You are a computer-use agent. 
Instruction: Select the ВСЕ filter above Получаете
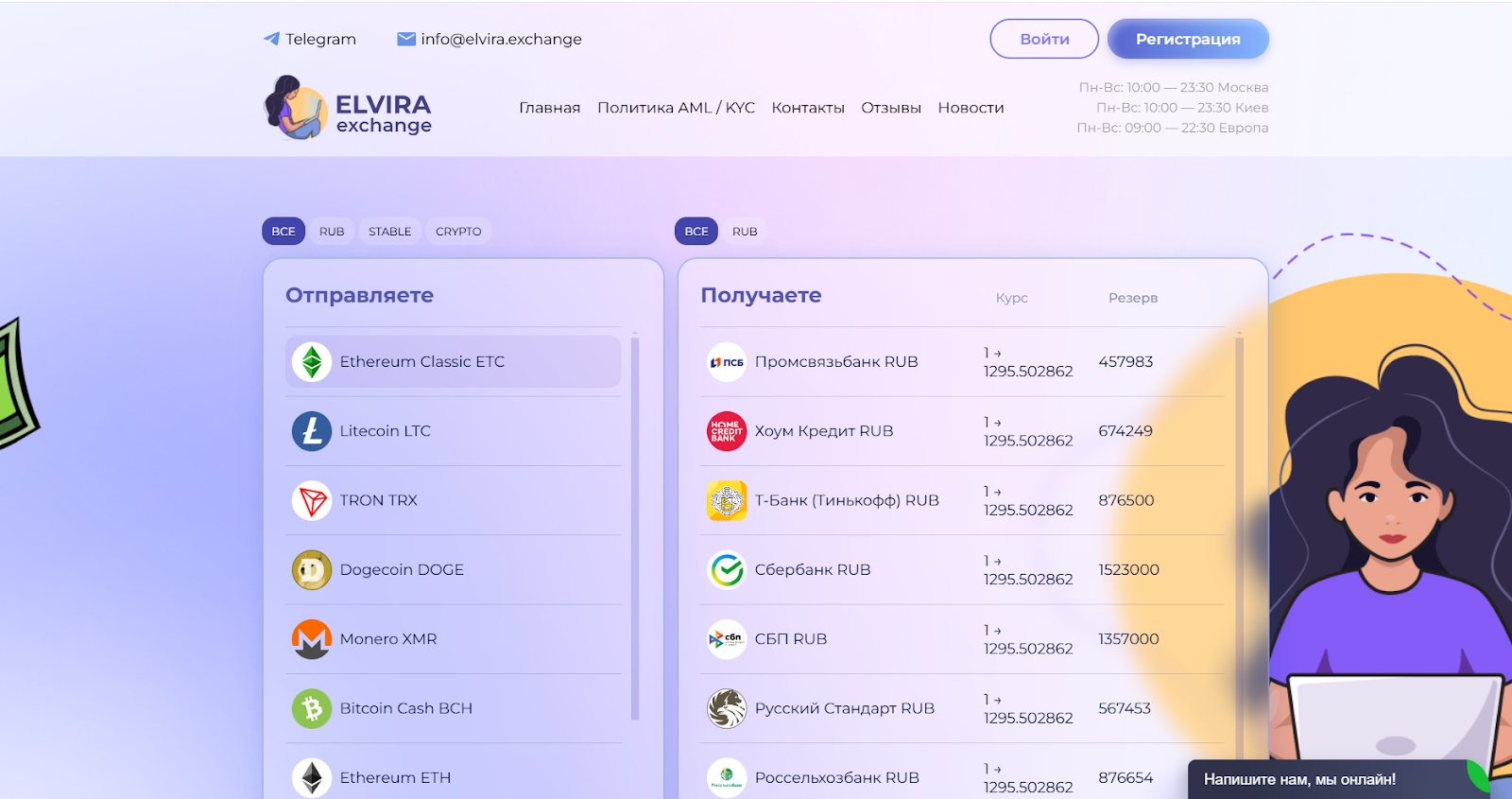coord(696,231)
